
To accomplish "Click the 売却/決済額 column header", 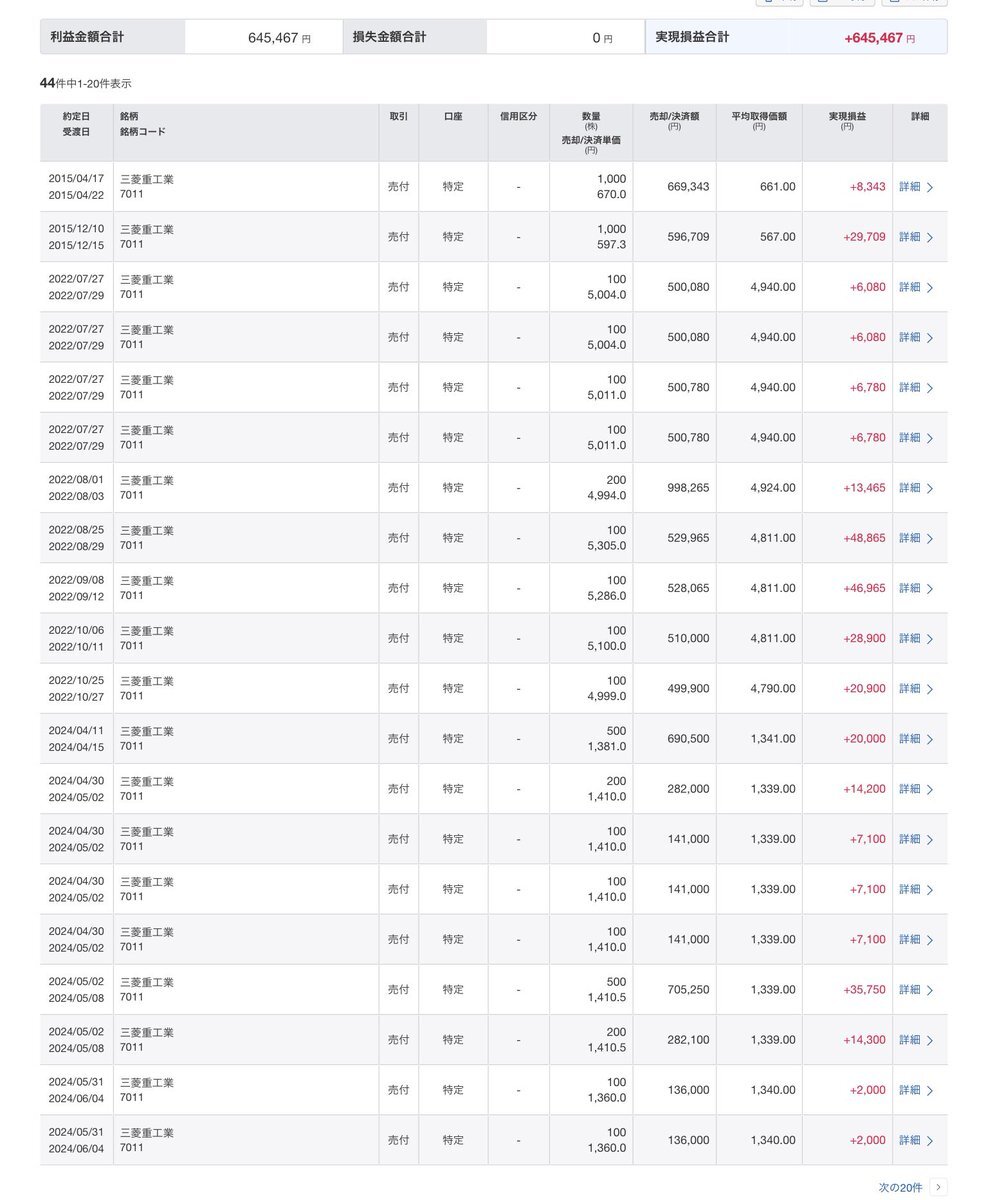I will (674, 116).
